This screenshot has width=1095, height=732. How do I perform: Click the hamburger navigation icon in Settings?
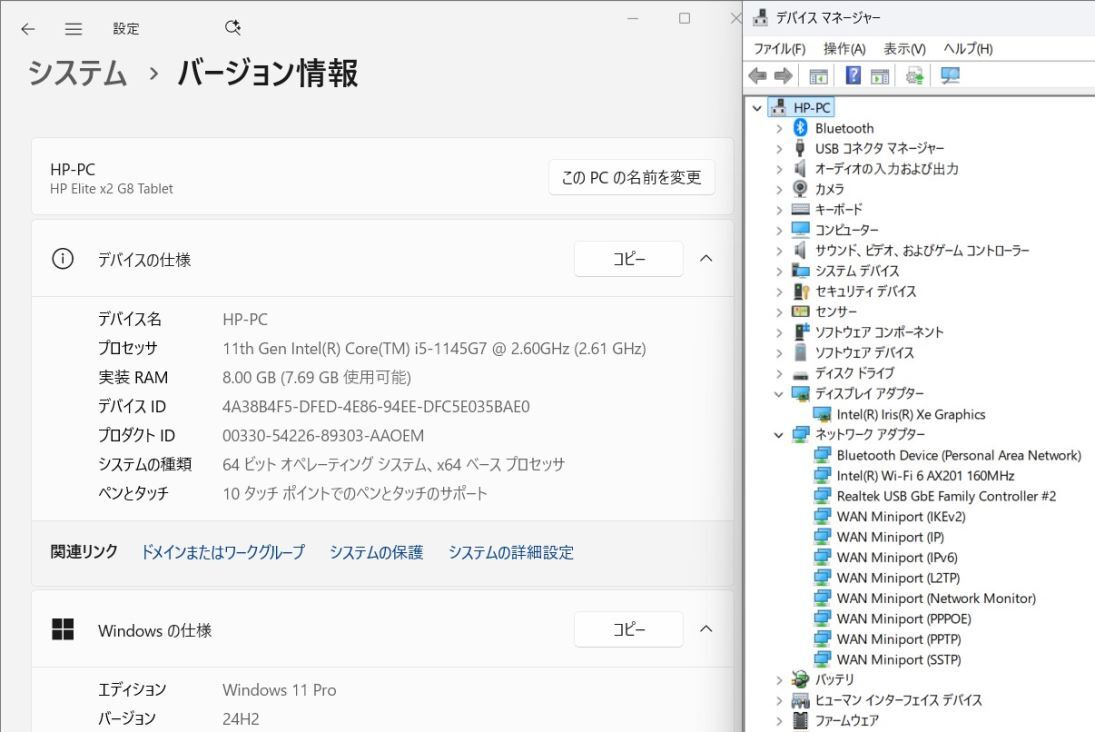pyautogui.click(x=73, y=29)
